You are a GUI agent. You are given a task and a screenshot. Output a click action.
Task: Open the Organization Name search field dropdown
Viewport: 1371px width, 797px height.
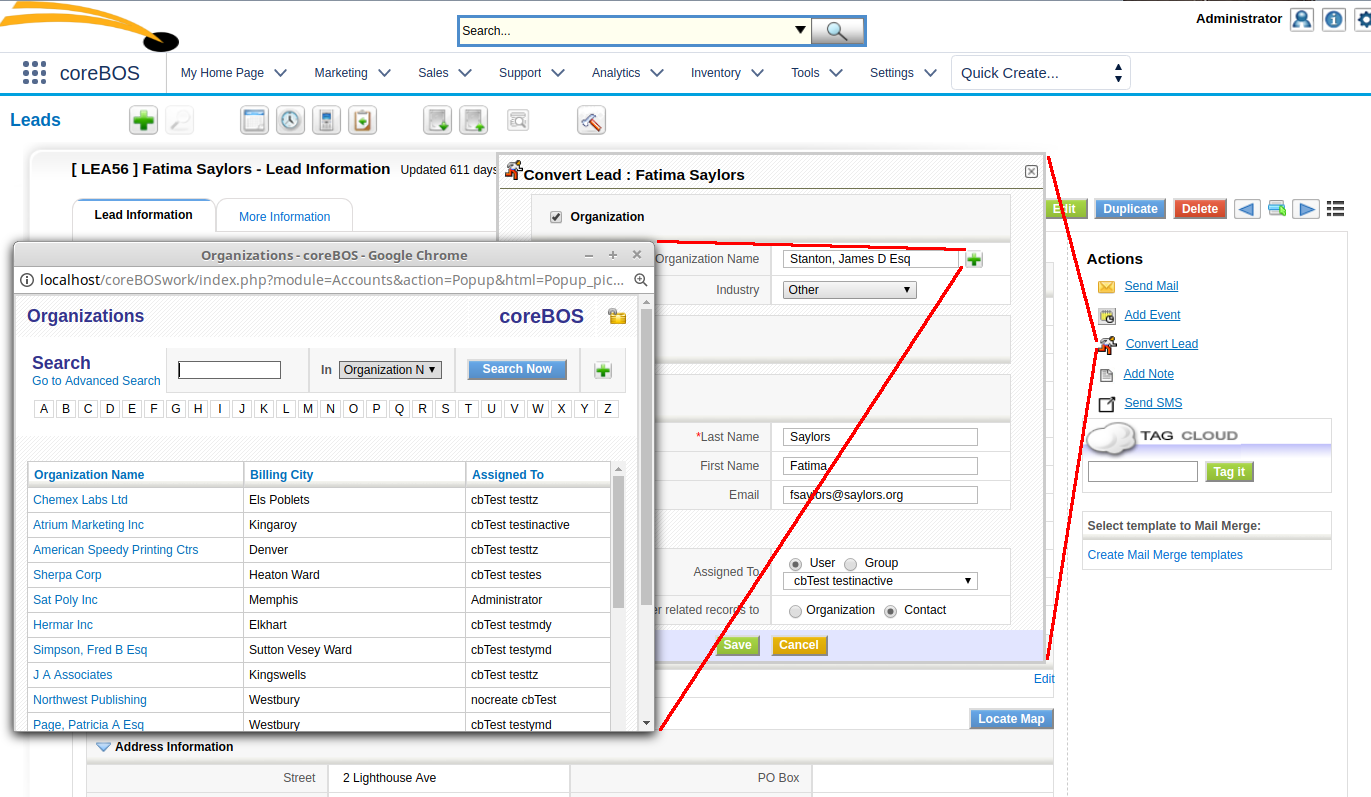390,369
